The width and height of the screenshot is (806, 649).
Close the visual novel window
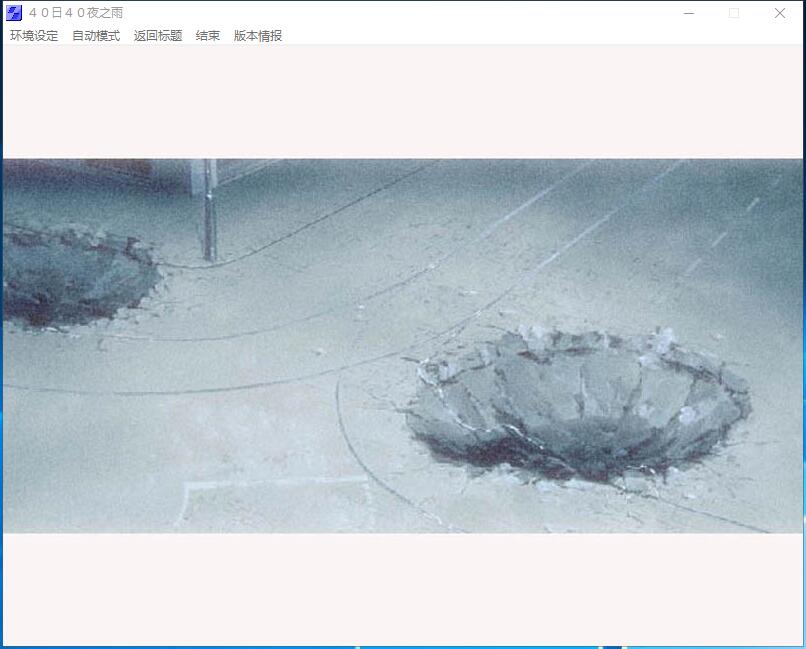(x=779, y=13)
